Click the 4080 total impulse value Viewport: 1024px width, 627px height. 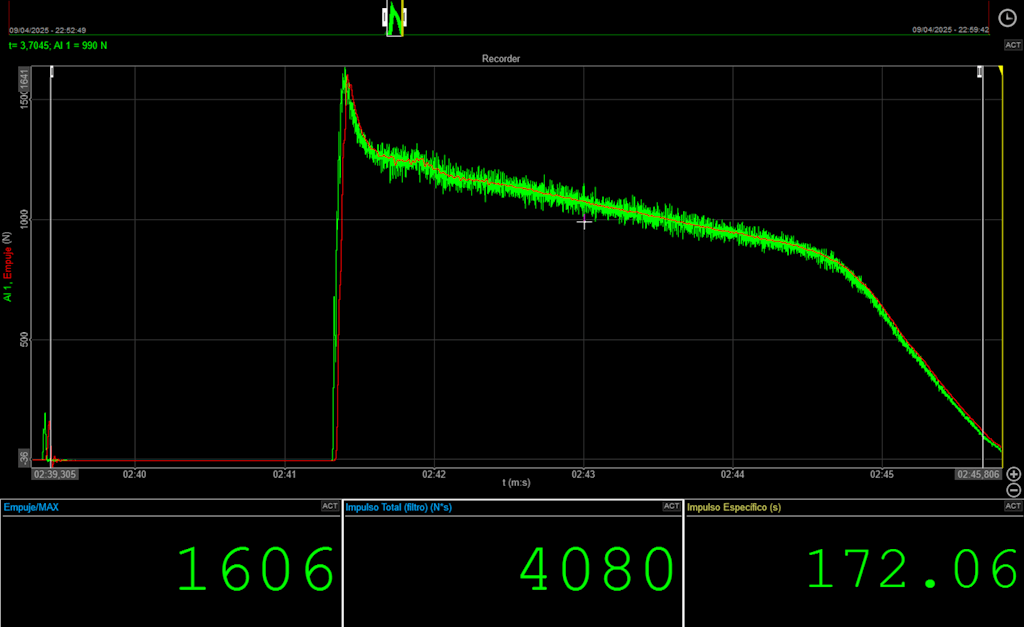(598, 570)
